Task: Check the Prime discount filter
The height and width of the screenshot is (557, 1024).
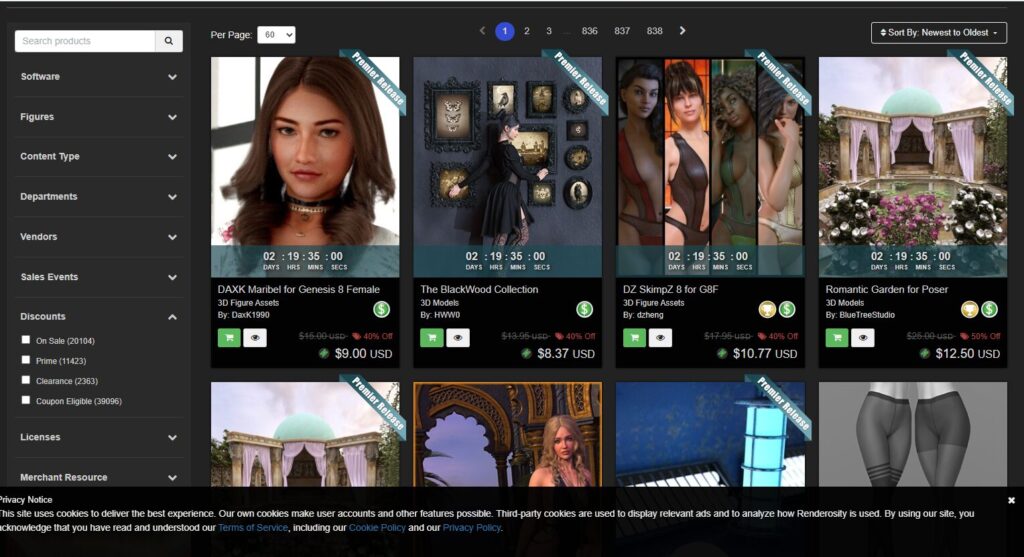Action: tap(25, 360)
